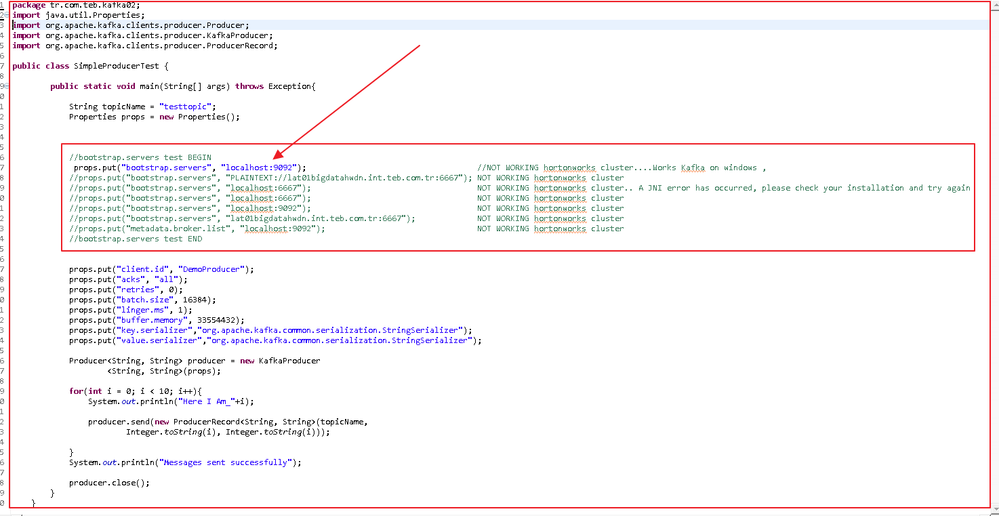Viewport: 999px width, 516px height.
Task: Click the bootstrap.servers test END comment
Action: [136, 239]
